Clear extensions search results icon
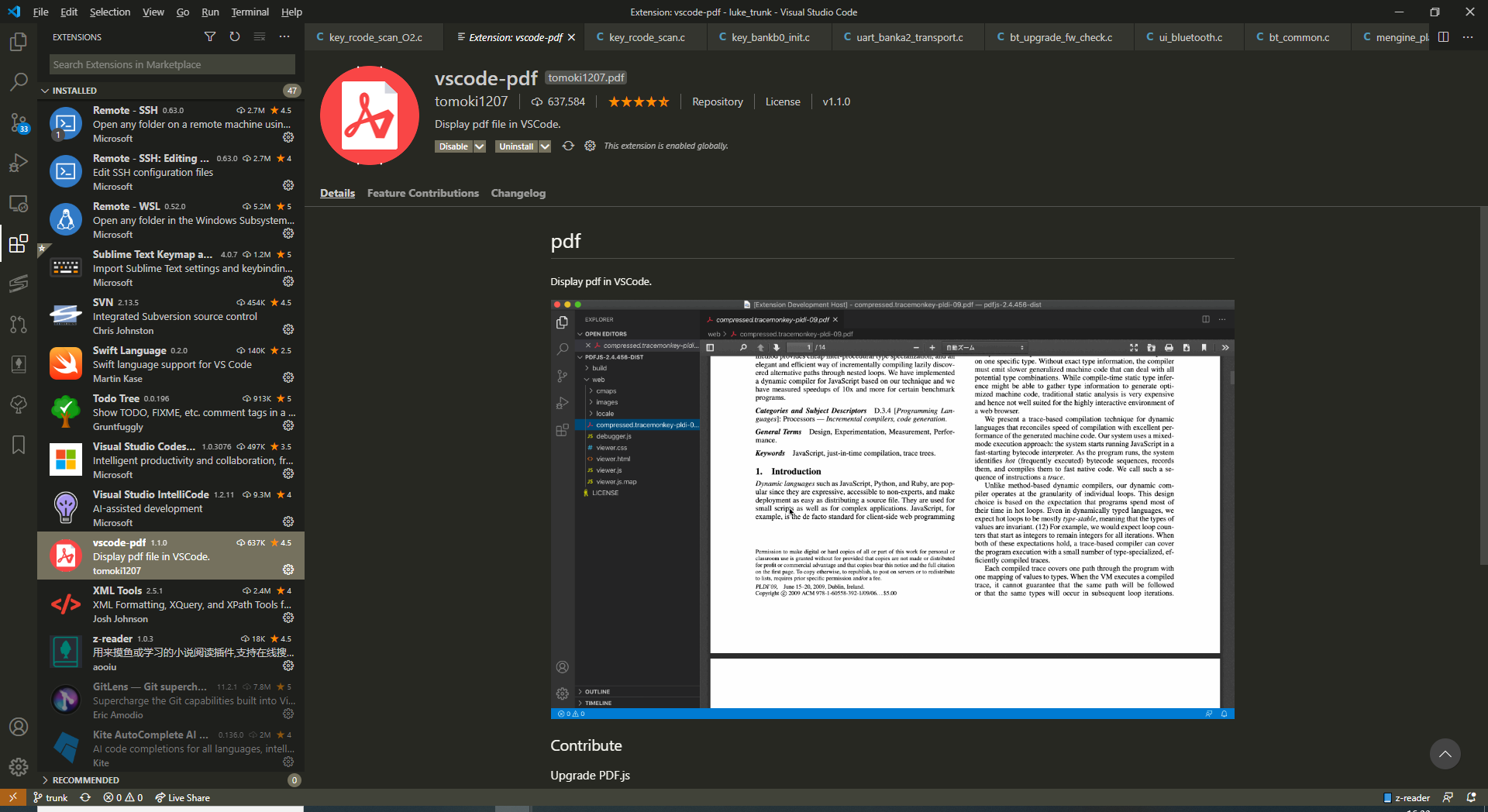Viewport: 1488px width, 812px height. [x=260, y=36]
